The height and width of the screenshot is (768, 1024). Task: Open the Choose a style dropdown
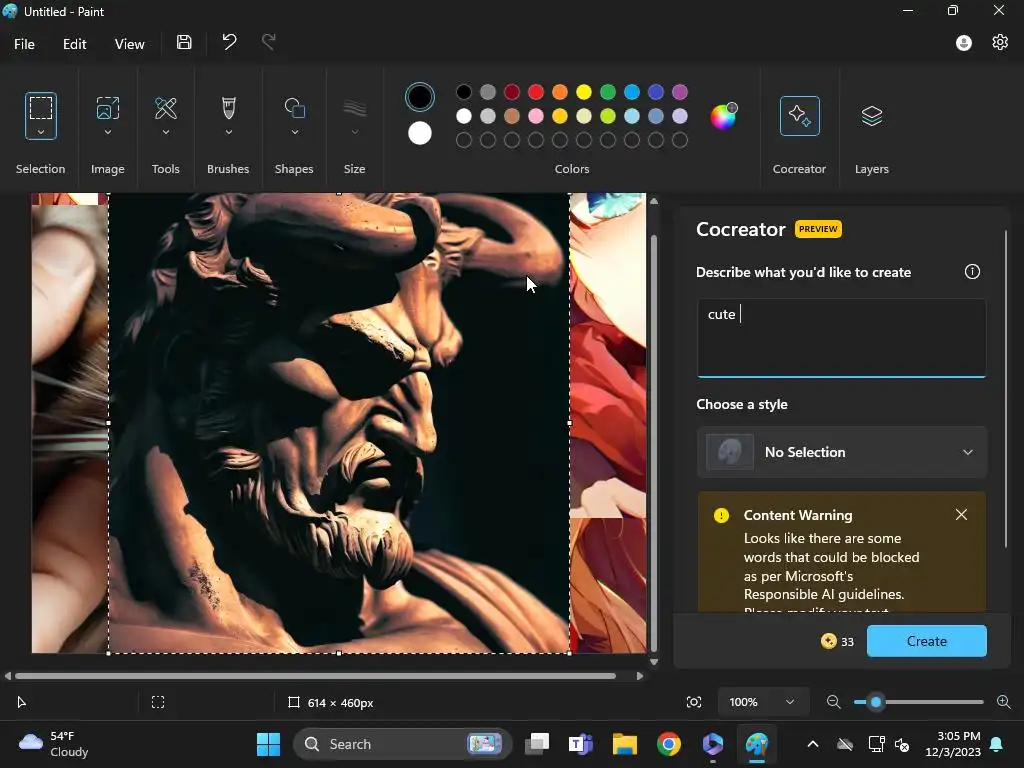pos(842,452)
